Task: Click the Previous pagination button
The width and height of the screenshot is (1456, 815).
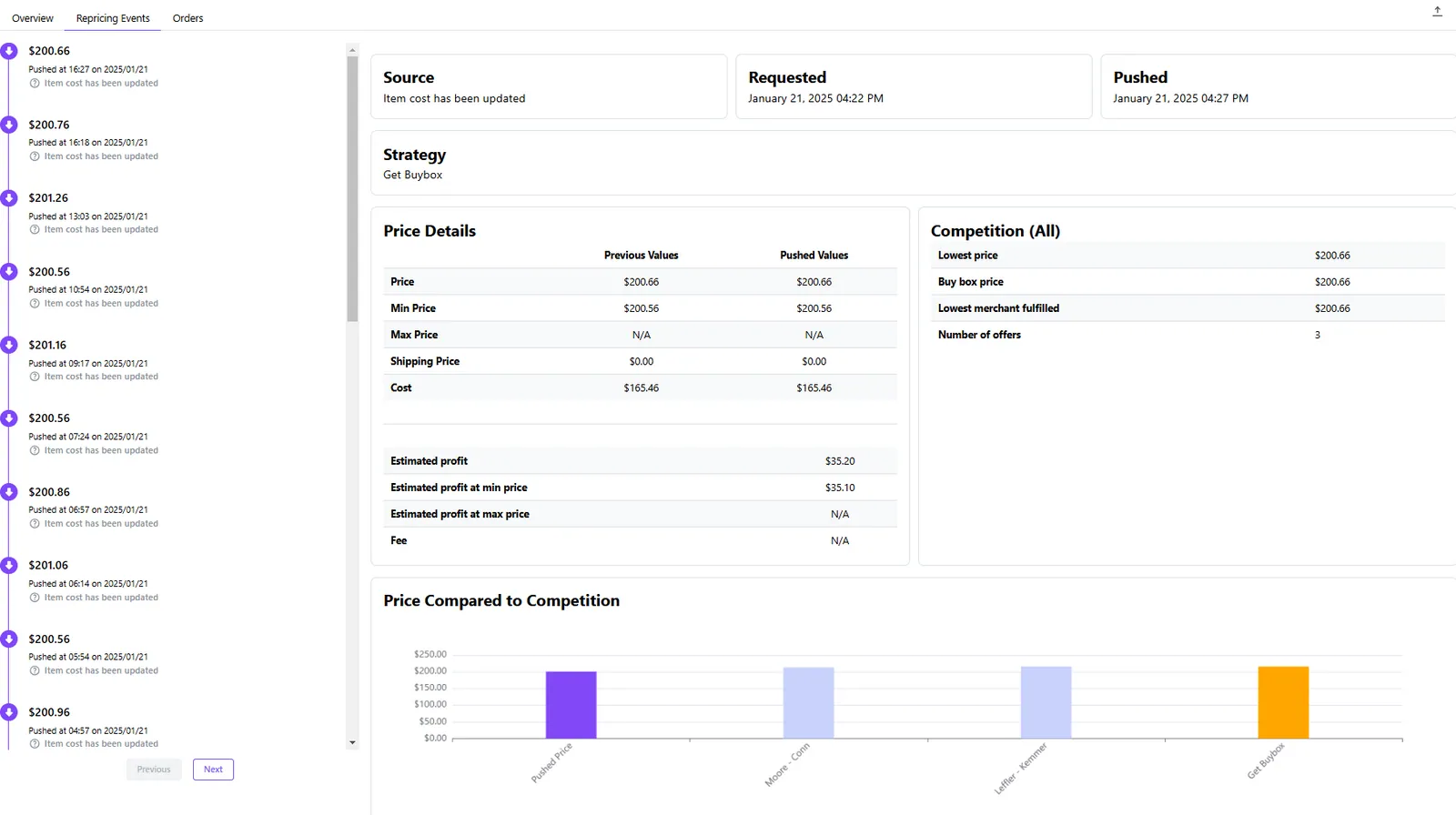Action: (x=154, y=770)
